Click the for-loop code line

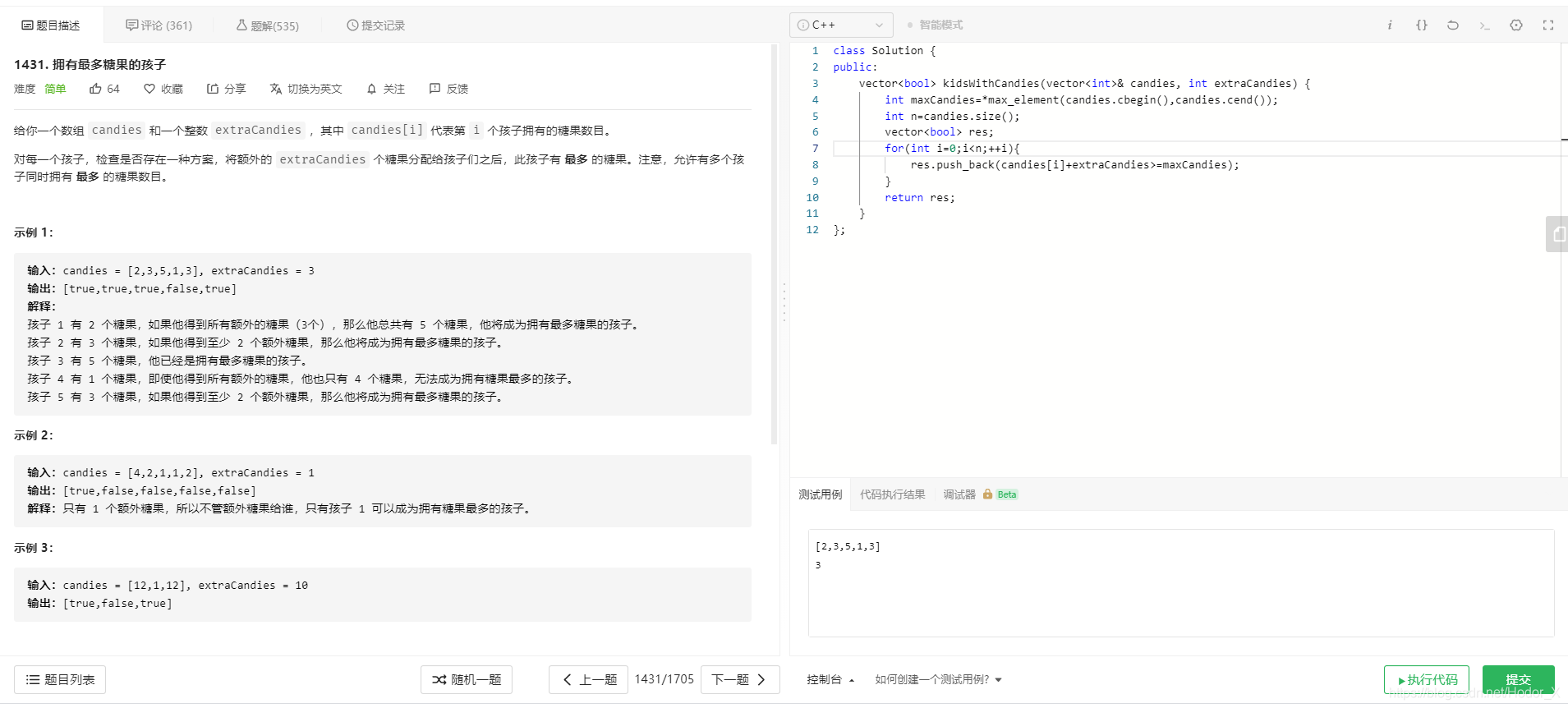952,149
